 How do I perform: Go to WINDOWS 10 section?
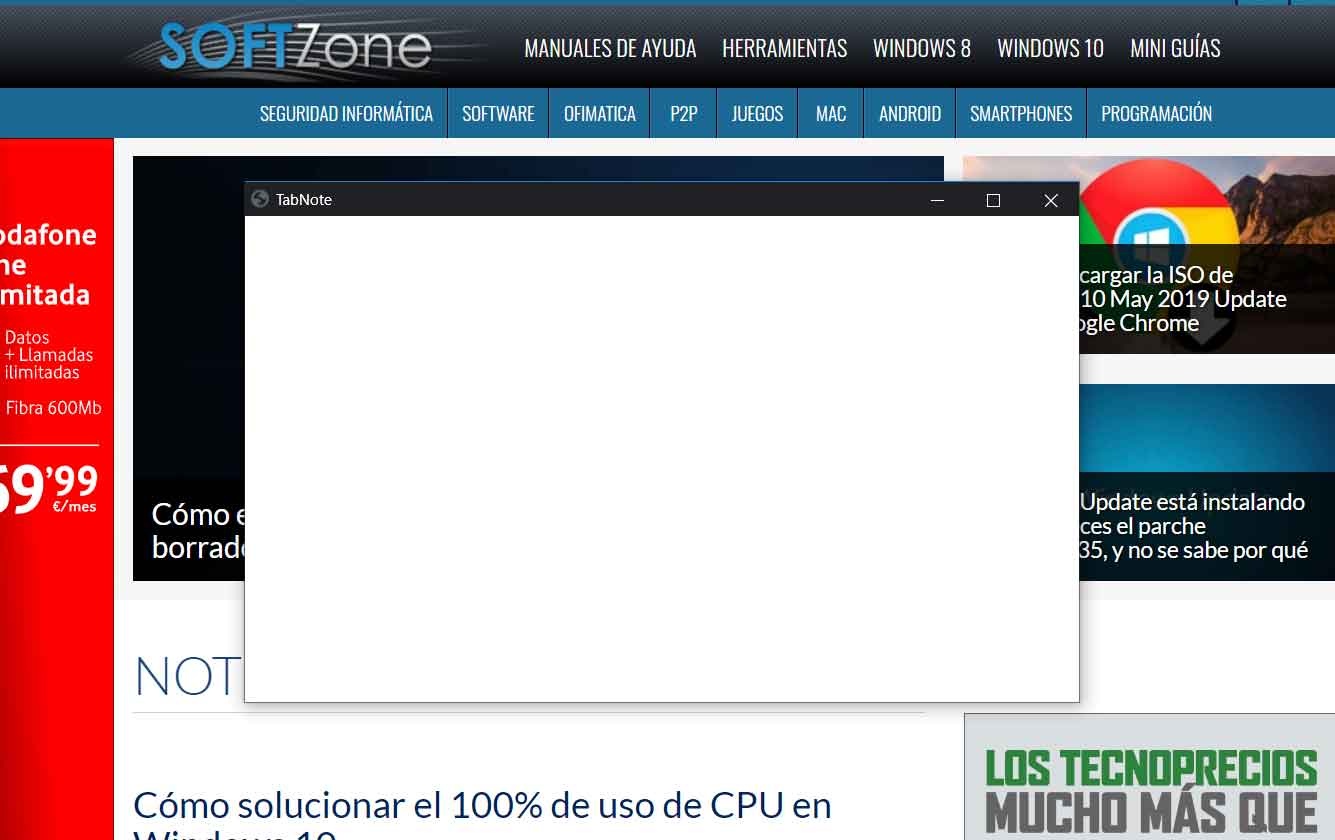[1051, 48]
